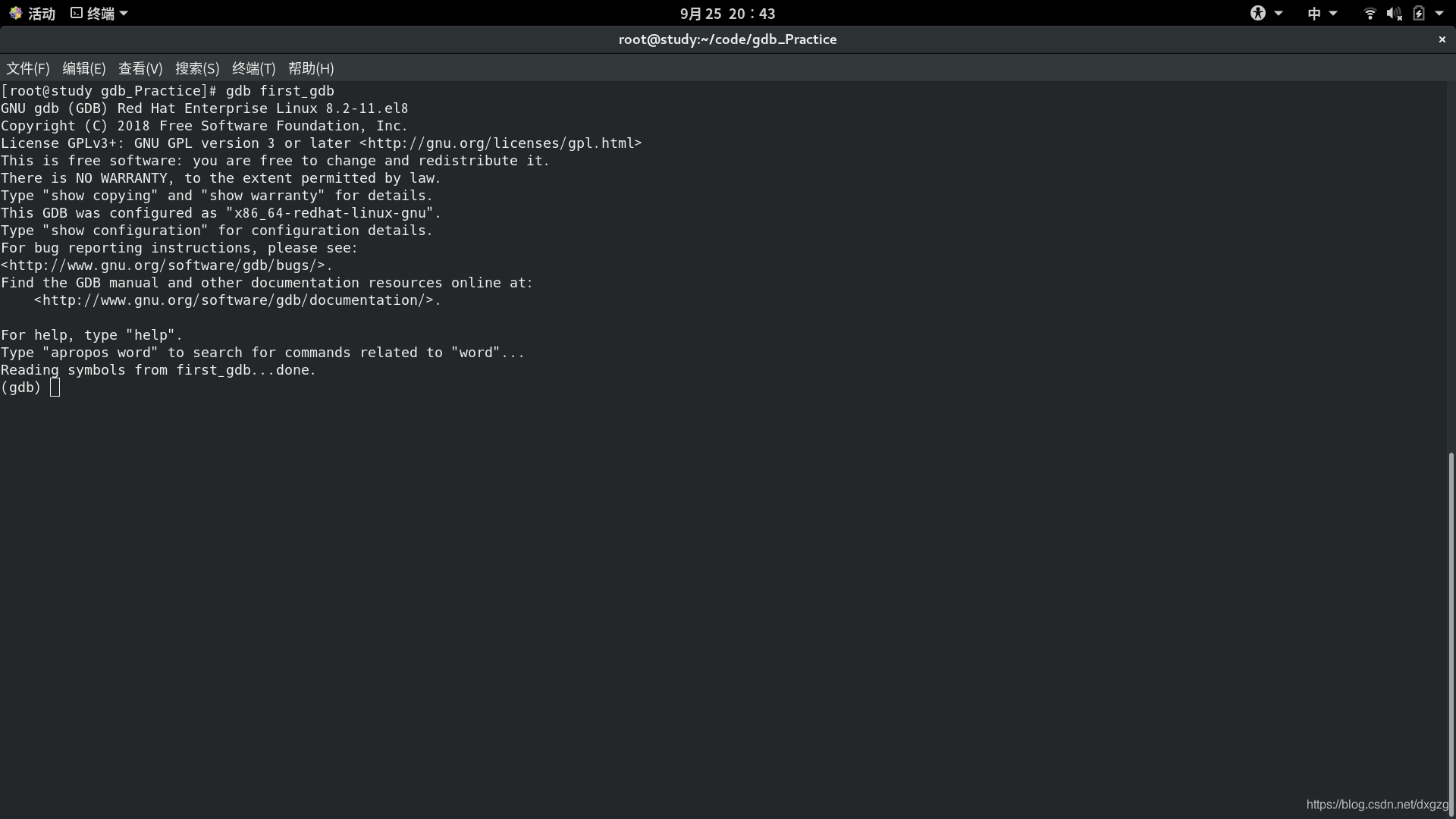Click the "This is free software" line

[275, 161]
